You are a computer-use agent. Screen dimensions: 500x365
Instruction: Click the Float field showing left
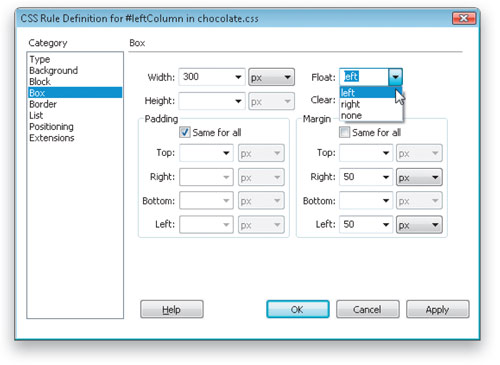click(x=364, y=77)
